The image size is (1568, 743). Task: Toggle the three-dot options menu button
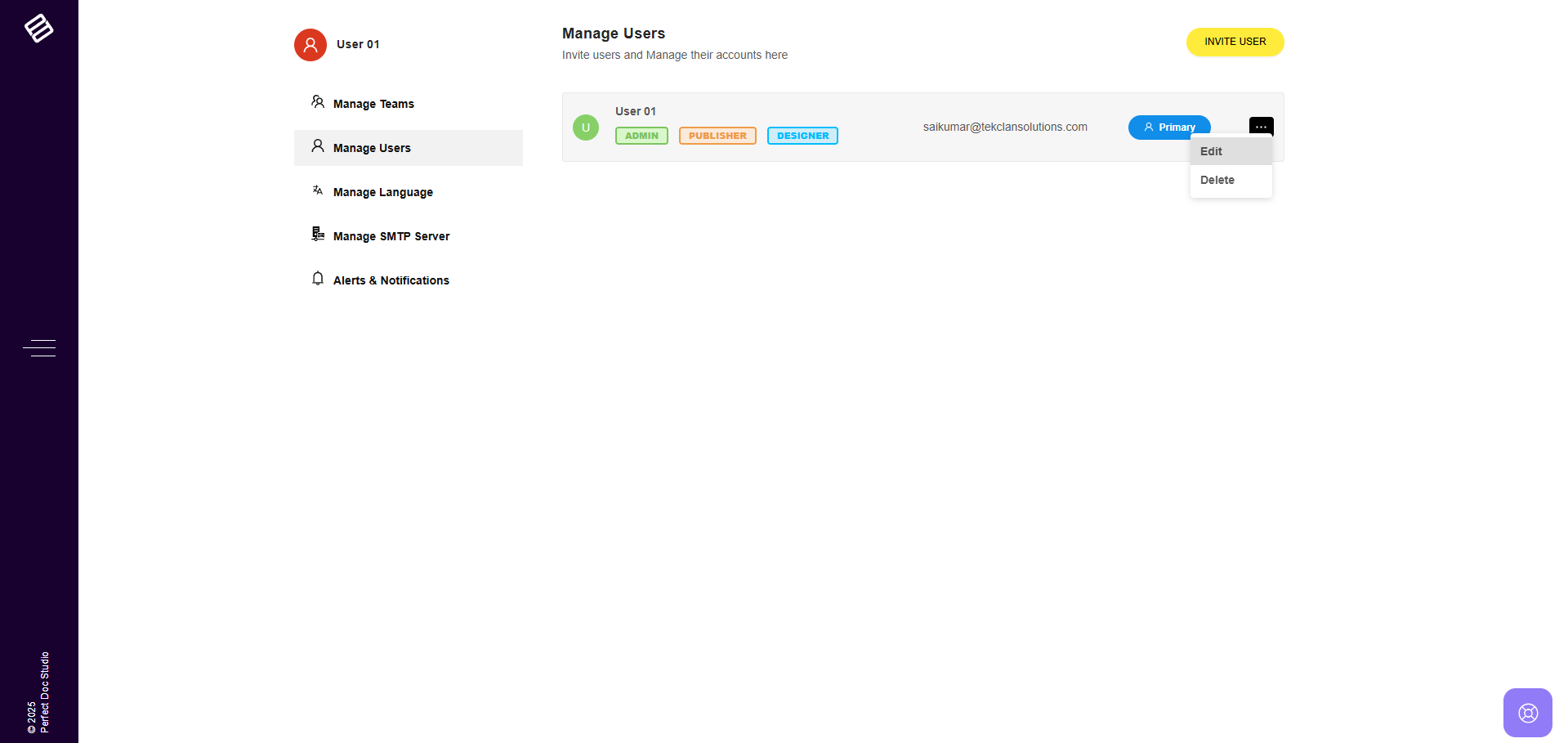[x=1261, y=126]
